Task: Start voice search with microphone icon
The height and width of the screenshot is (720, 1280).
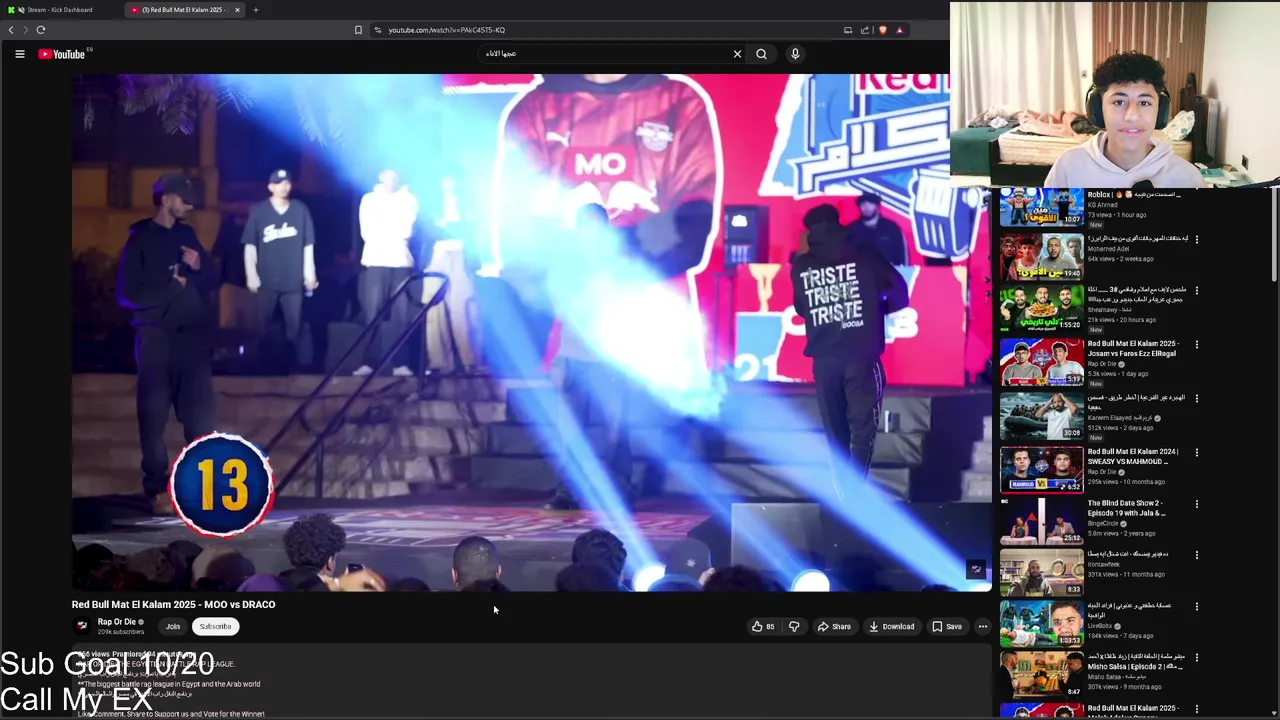Action: tap(795, 54)
